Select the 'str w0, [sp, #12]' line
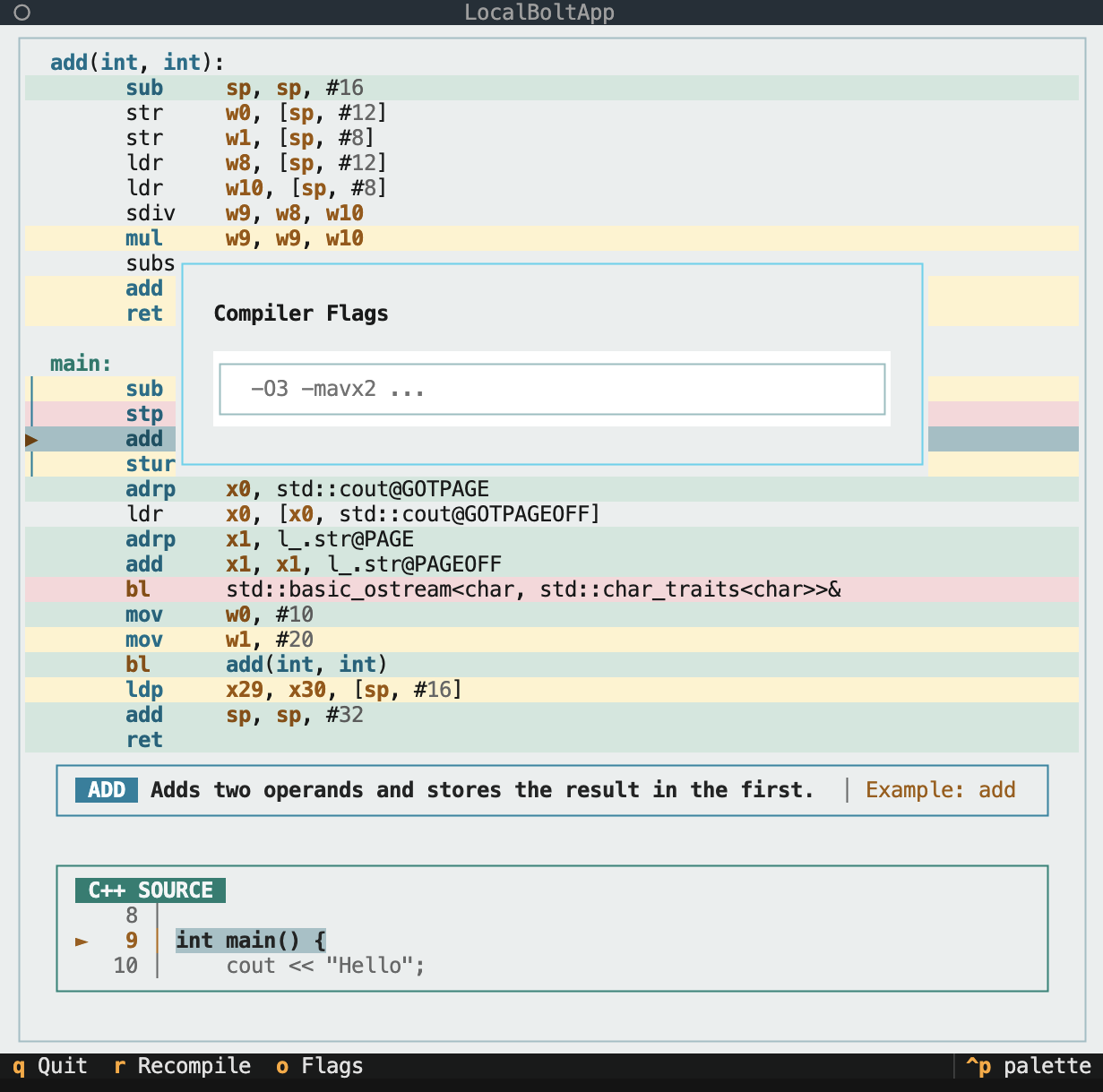Image resolution: width=1103 pixels, height=1092 pixels. (x=552, y=113)
